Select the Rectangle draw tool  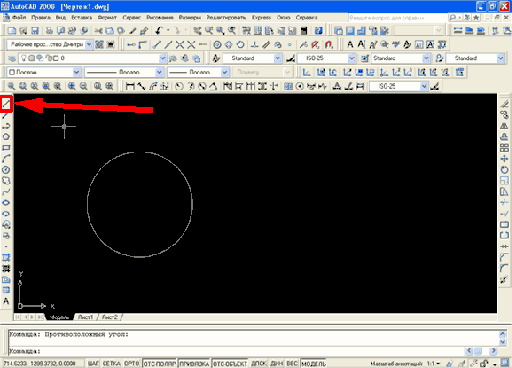pos(6,148)
